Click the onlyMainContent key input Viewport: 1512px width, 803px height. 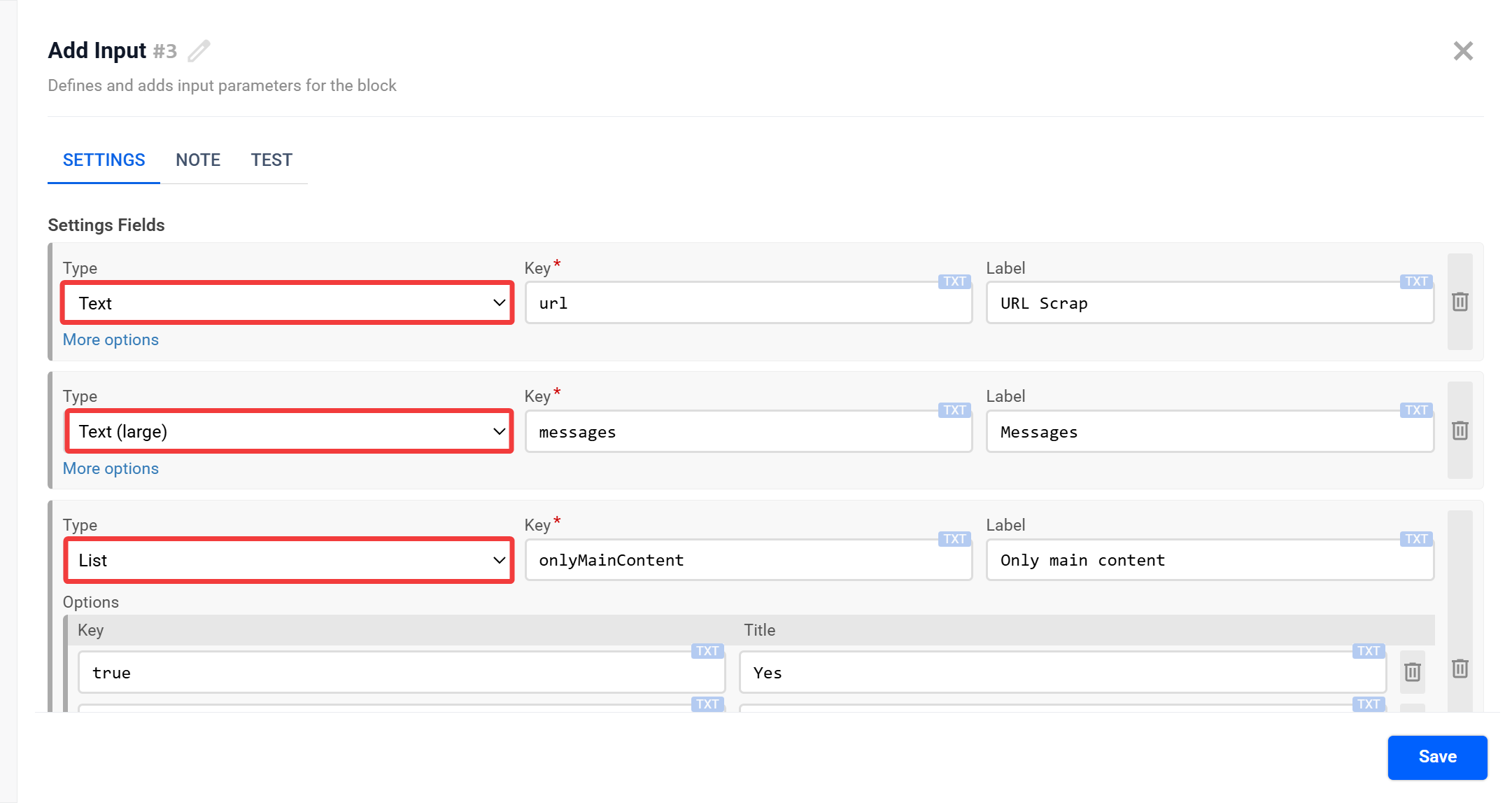pyautogui.click(x=747, y=560)
